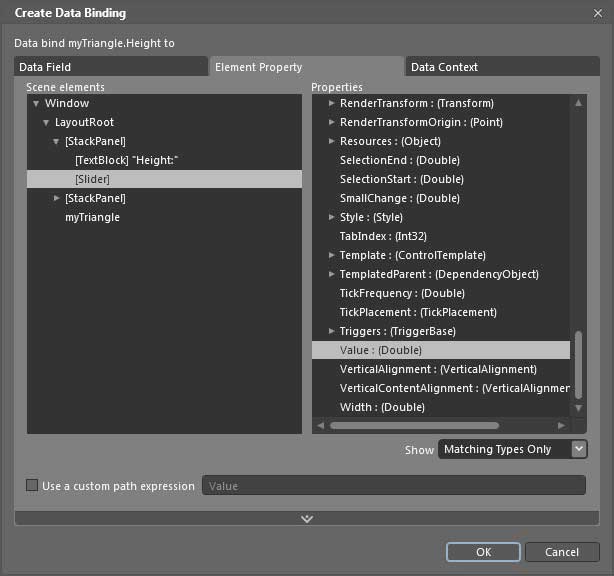614x576 pixels.
Task: Confirm the binding with OK
Action: click(483, 552)
